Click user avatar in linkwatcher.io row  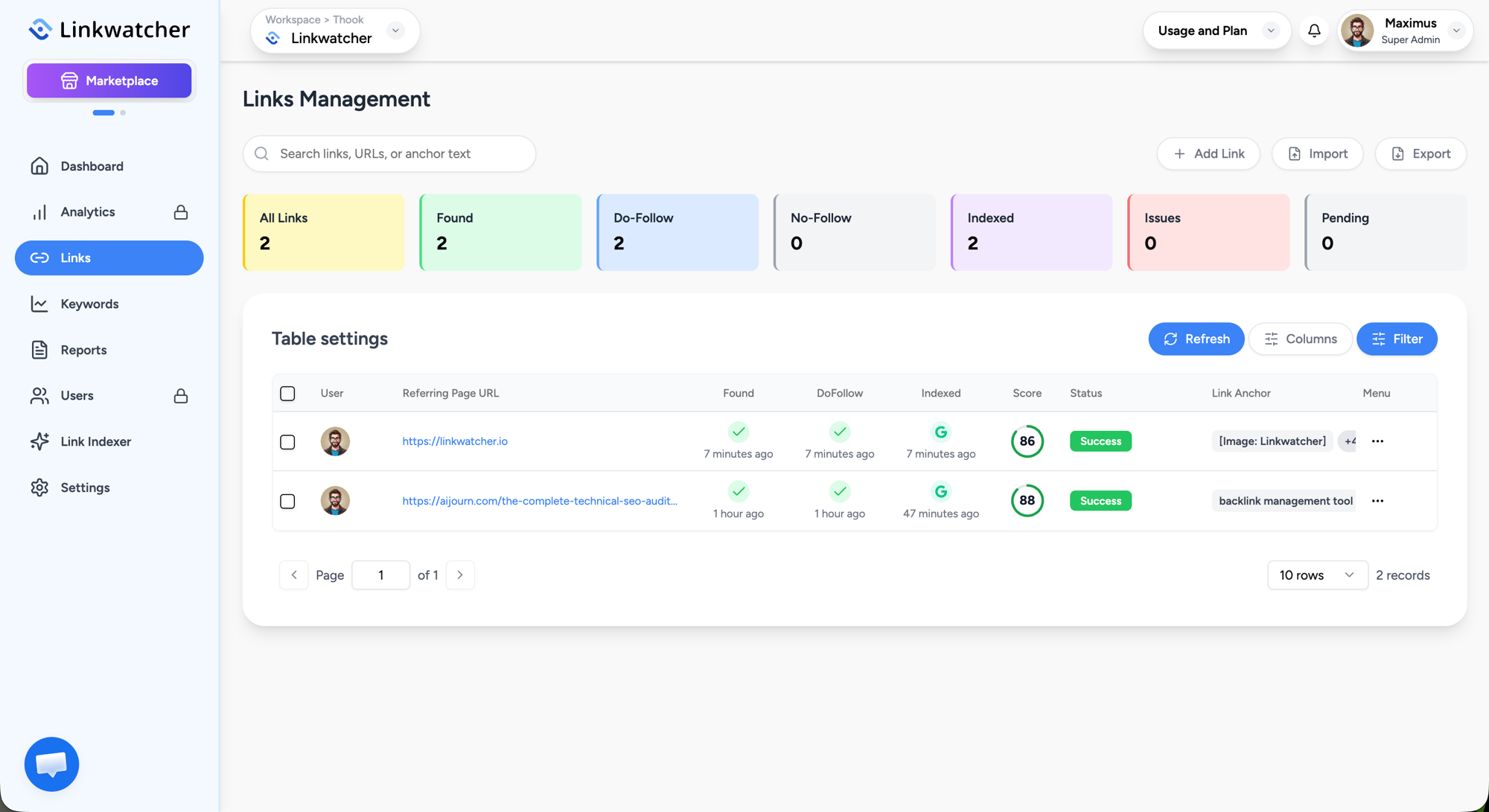click(x=335, y=441)
